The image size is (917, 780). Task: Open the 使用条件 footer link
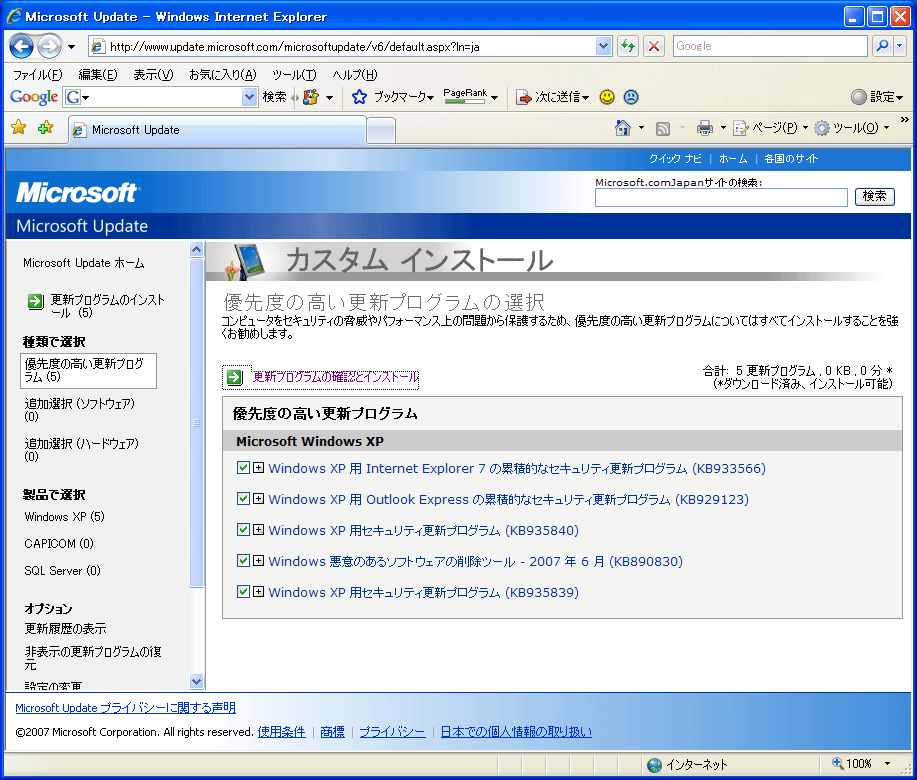point(282,732)
